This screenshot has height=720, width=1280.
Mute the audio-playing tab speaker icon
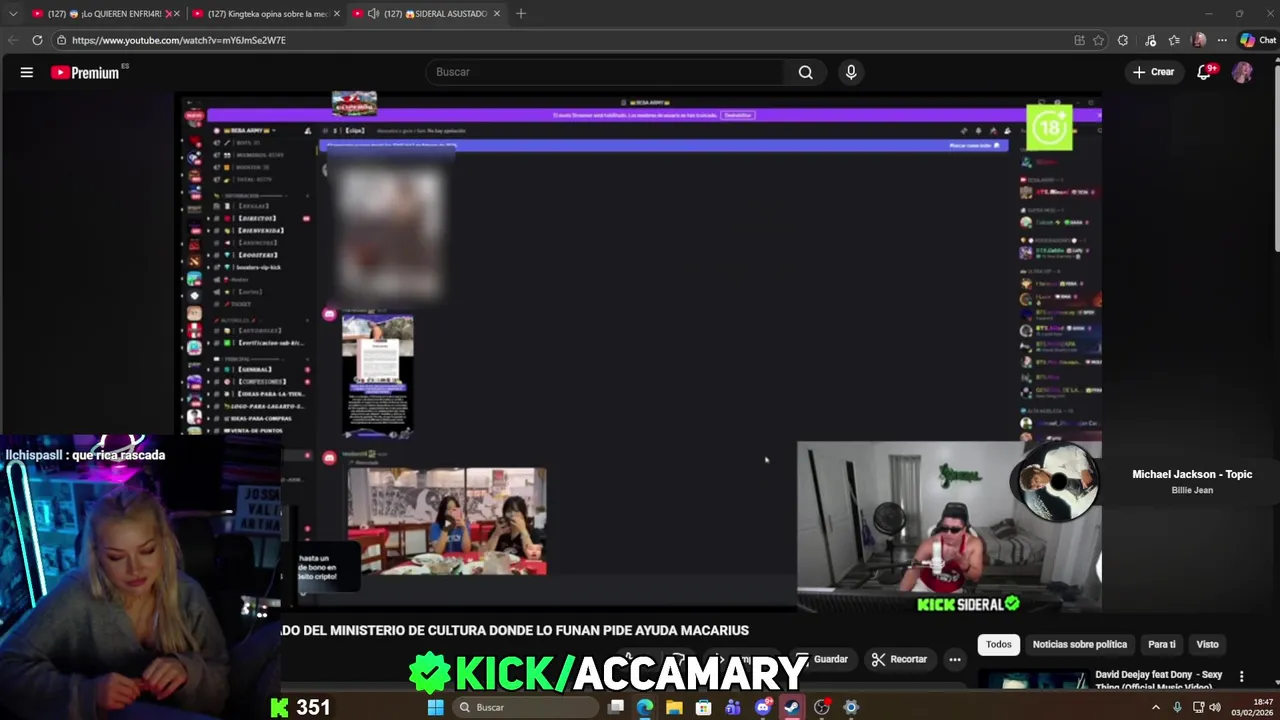(x=373, y=14)
